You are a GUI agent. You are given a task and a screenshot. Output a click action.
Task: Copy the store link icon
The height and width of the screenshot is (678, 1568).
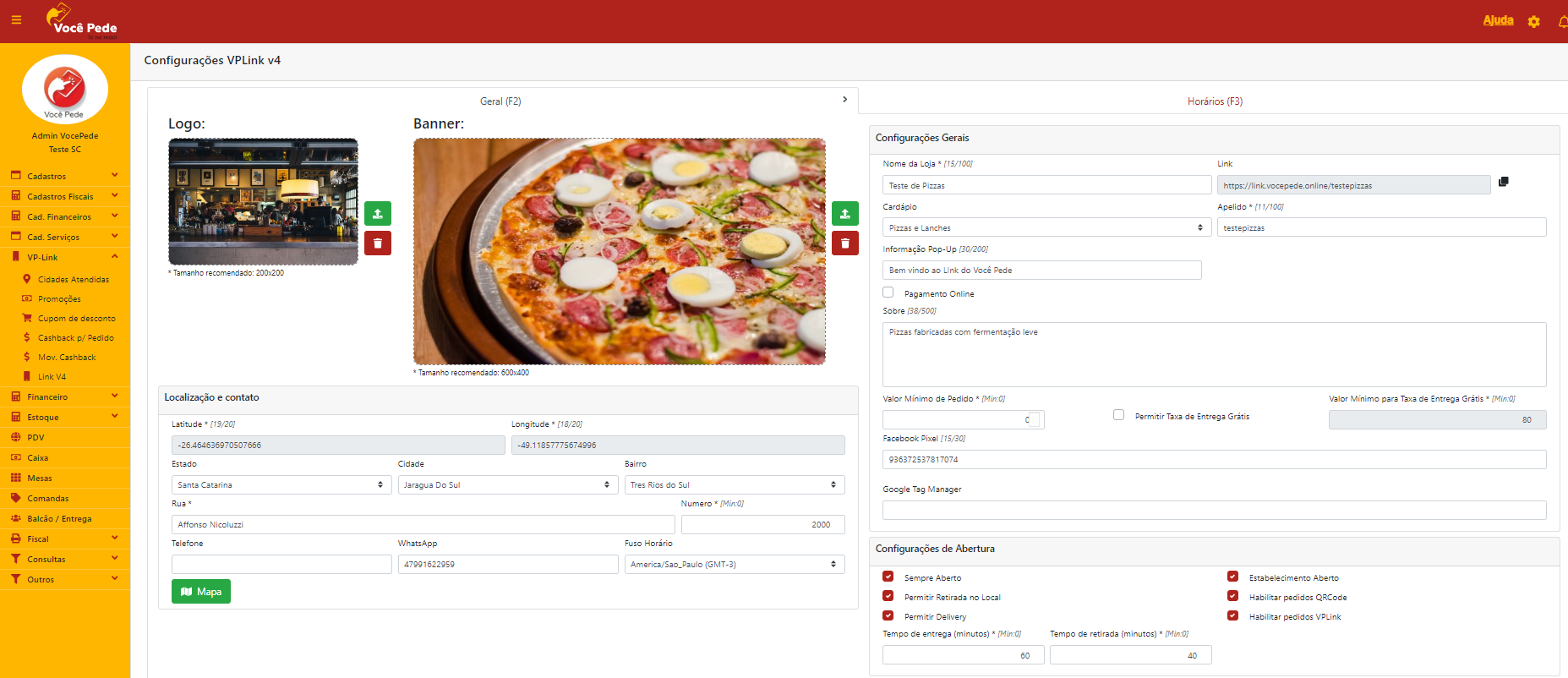(1503, 182)
